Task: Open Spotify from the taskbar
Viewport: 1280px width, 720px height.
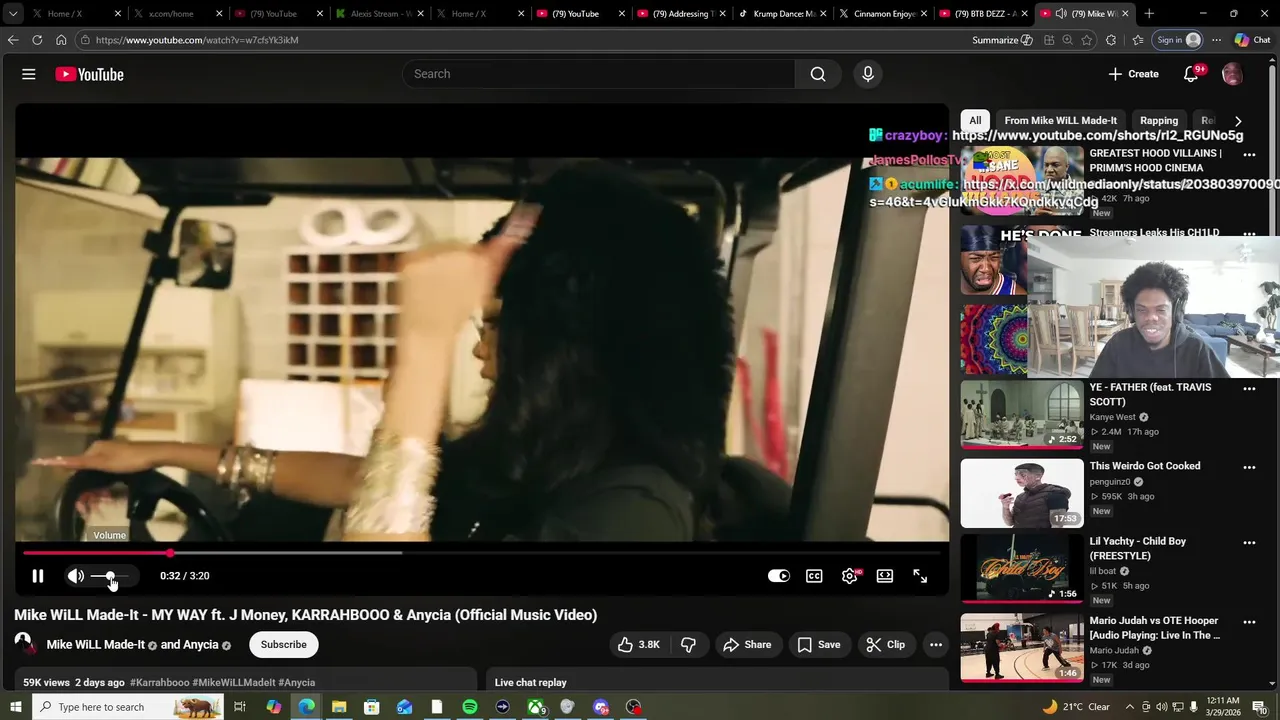Action: pyautogui.click(x=470, y=707)
